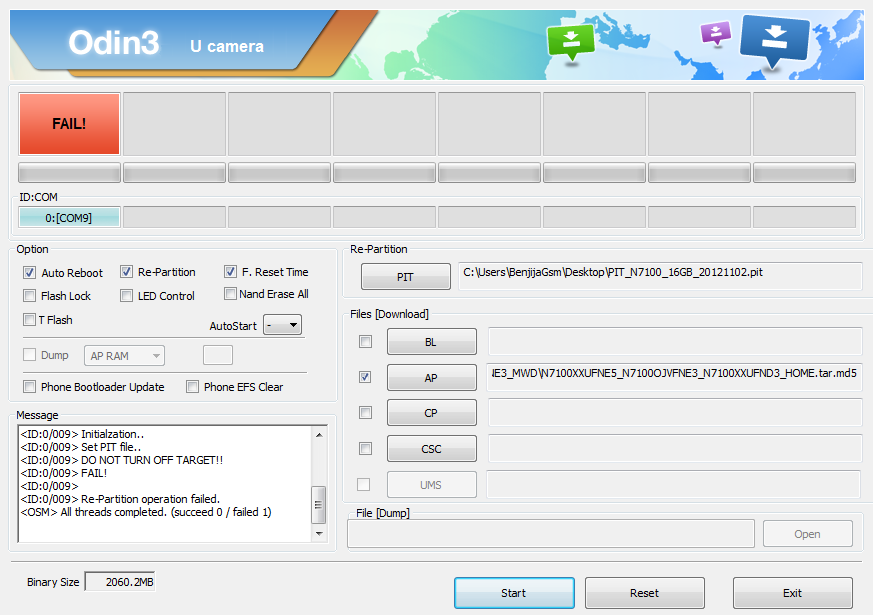Click the PIT button
This screenshot has height=615, width=873.
(x=405, y=277)
